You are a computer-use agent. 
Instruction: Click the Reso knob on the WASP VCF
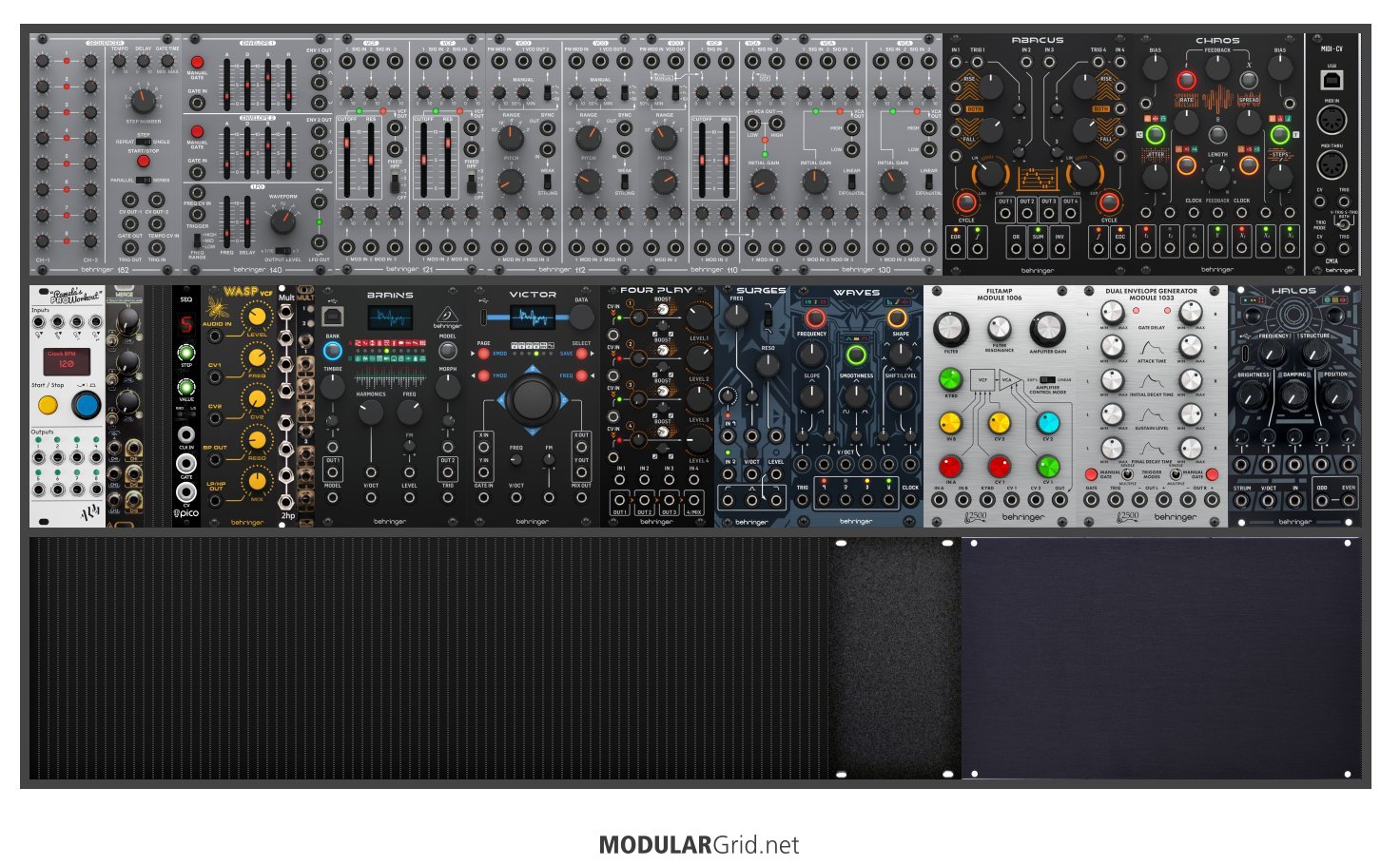(257, 442)
